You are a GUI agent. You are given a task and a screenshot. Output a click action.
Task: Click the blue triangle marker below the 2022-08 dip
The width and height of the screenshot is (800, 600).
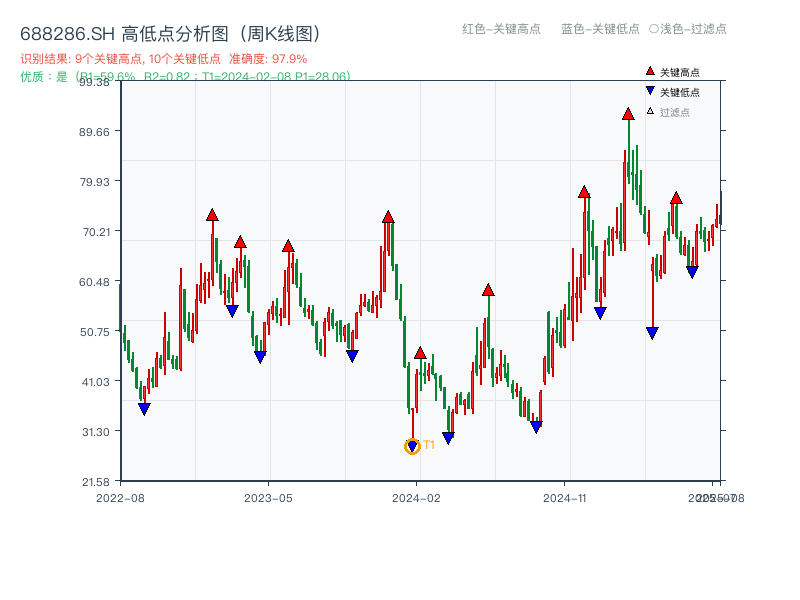tap(145, 409)
